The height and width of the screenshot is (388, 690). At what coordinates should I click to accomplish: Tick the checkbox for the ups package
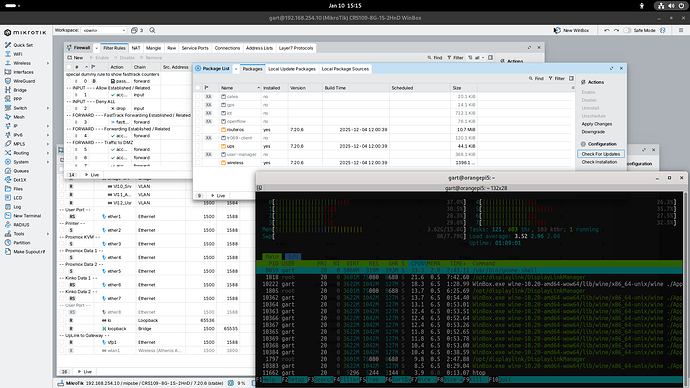[198, 146]
